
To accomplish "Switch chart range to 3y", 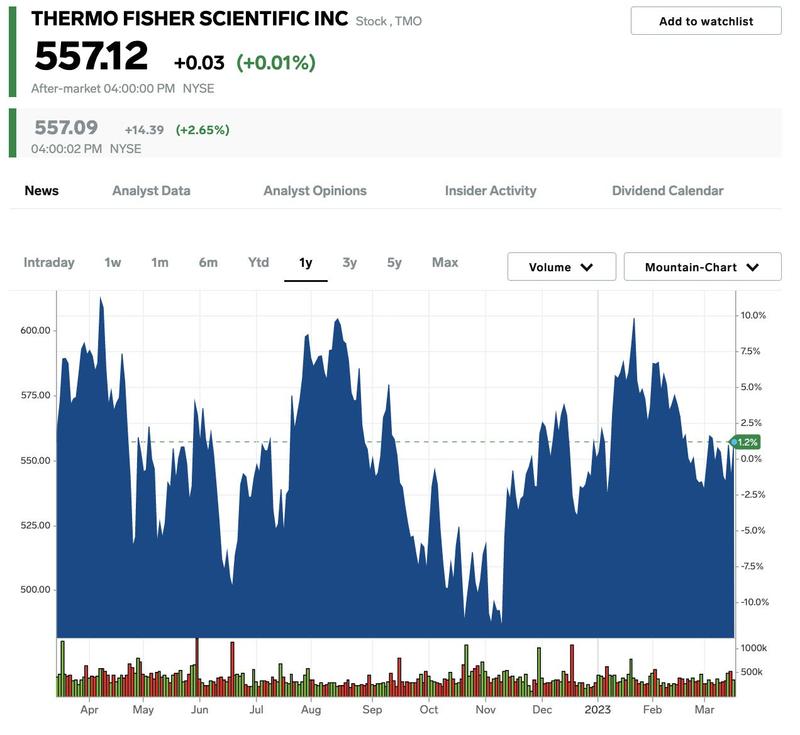I will click(349, 263).
